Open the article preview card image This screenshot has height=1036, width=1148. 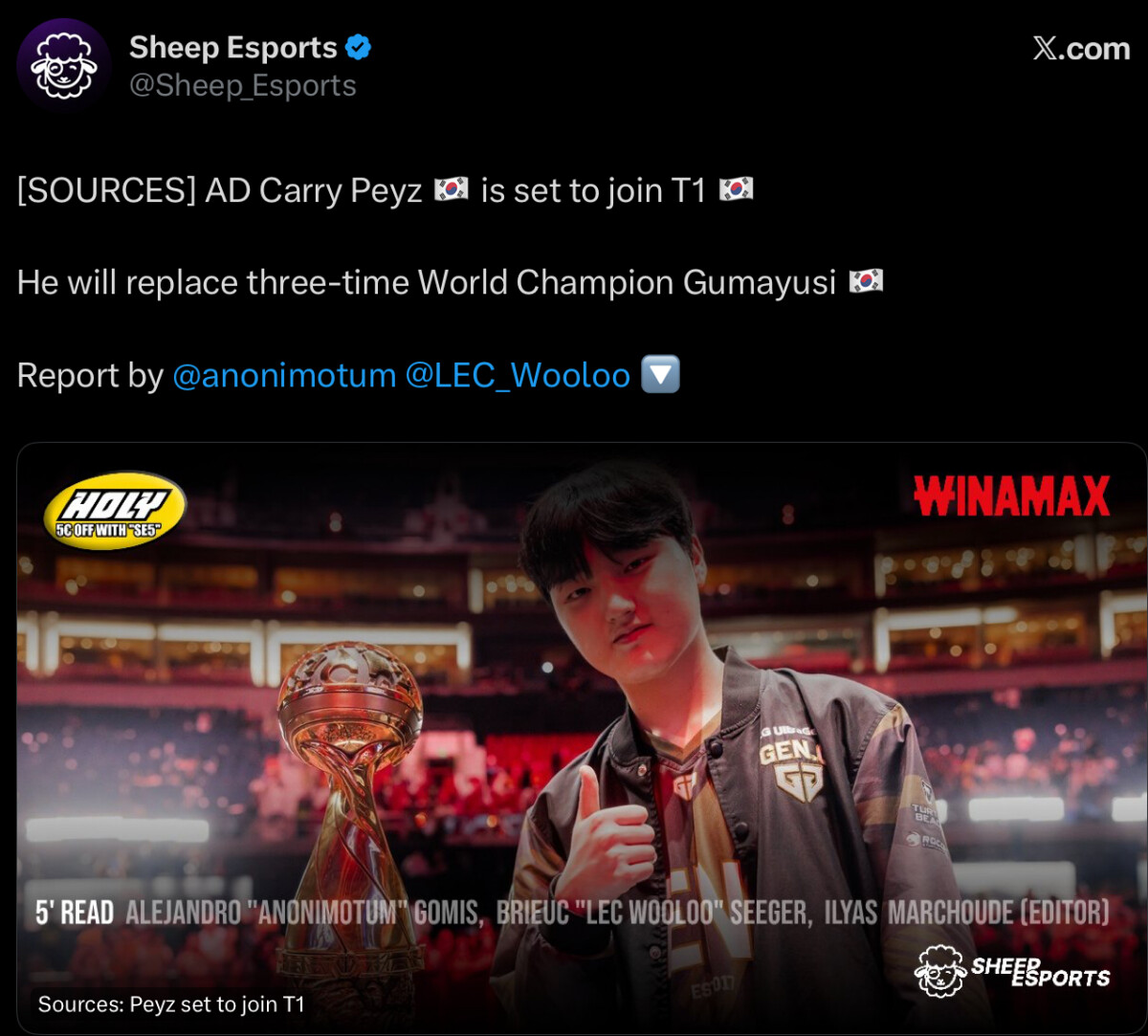tap(573, 738)
